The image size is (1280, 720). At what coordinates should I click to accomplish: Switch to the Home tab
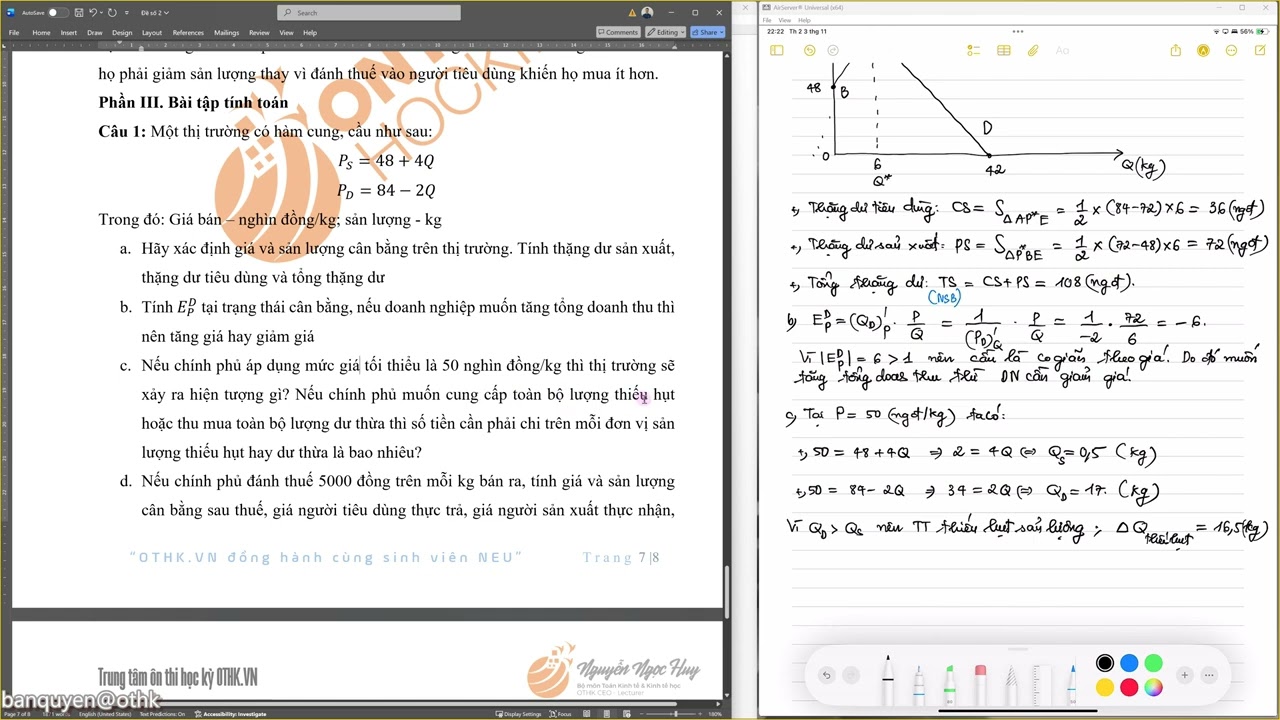(41, 32)
